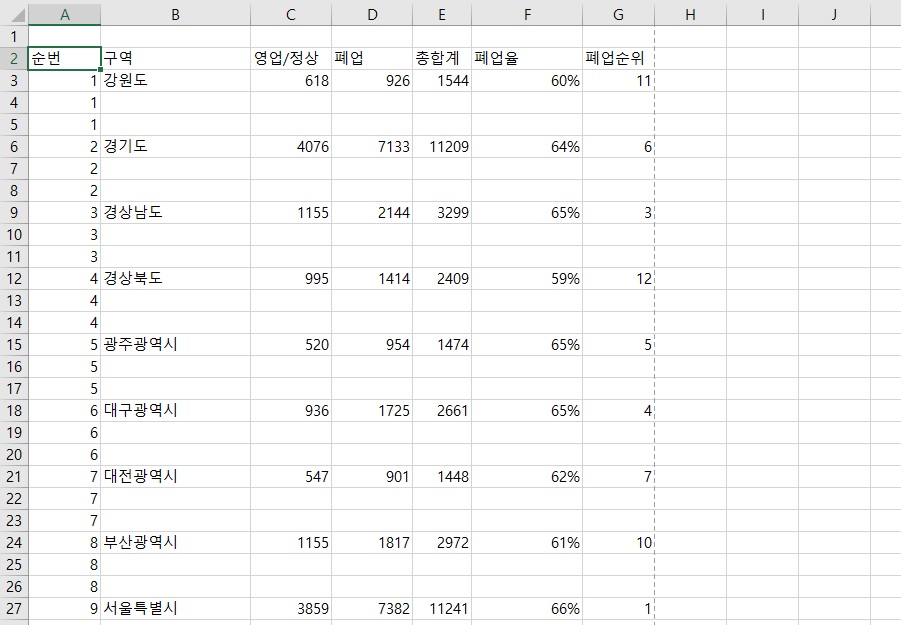The image size is (901, 625).
Task: Select column H header
Action: 690,14
